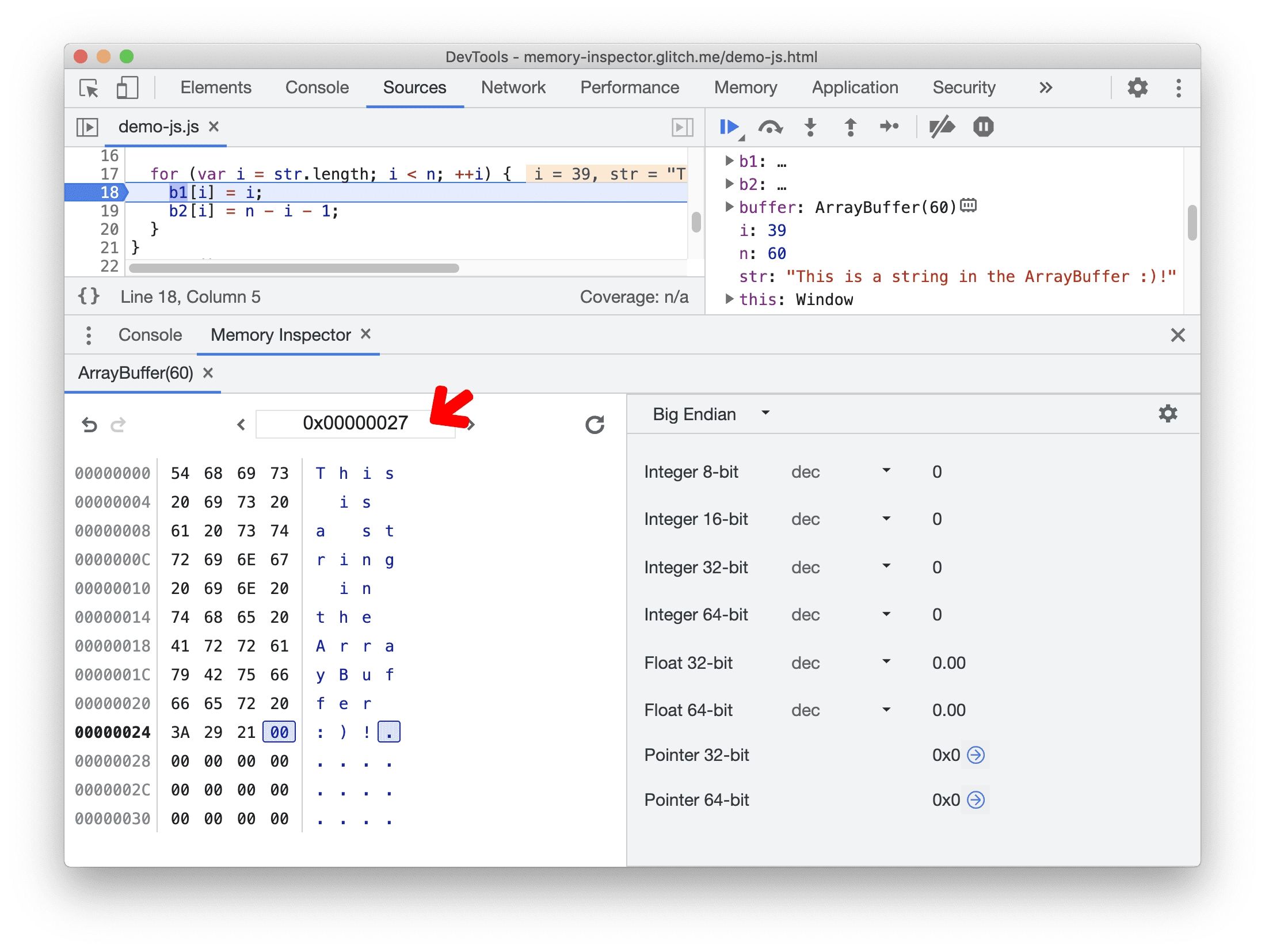Click the 0x00000027 address input field

[x=354, y=421]
